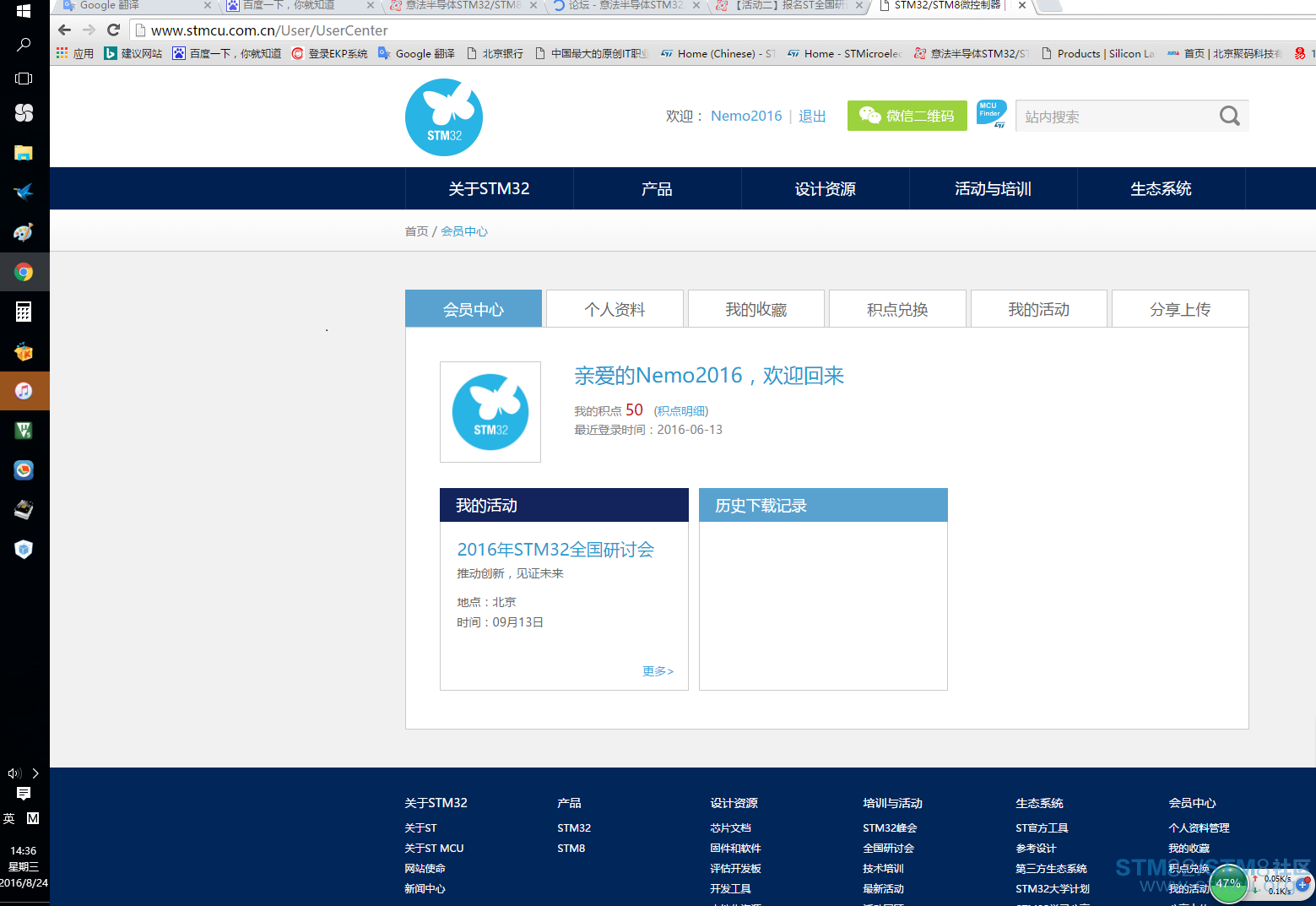This screenshot has width=1316, height=906.
Task: Switch to the 论坛 - 意法半导体STM32 browser tab
Action: 626,6
